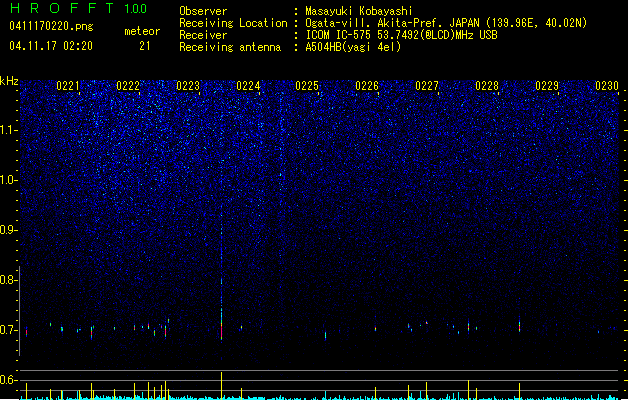Select the observer name Masayuki Kobayashi
Viewport: 629px width, 400px height.
(359, 11)
